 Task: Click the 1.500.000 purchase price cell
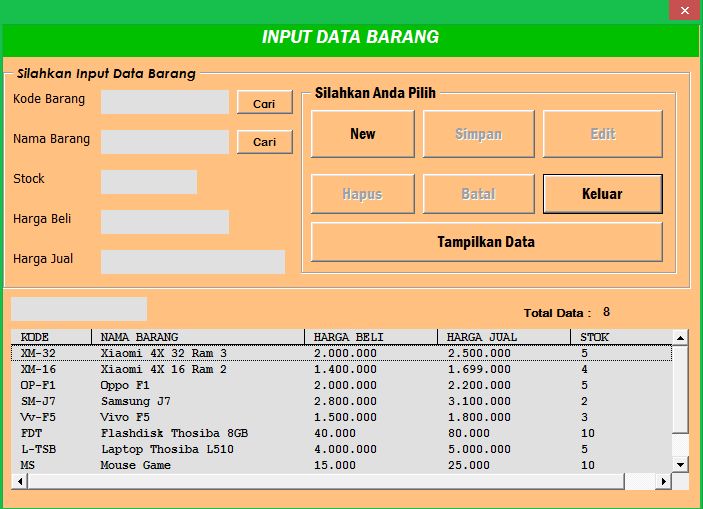click(x=345, y=417)
